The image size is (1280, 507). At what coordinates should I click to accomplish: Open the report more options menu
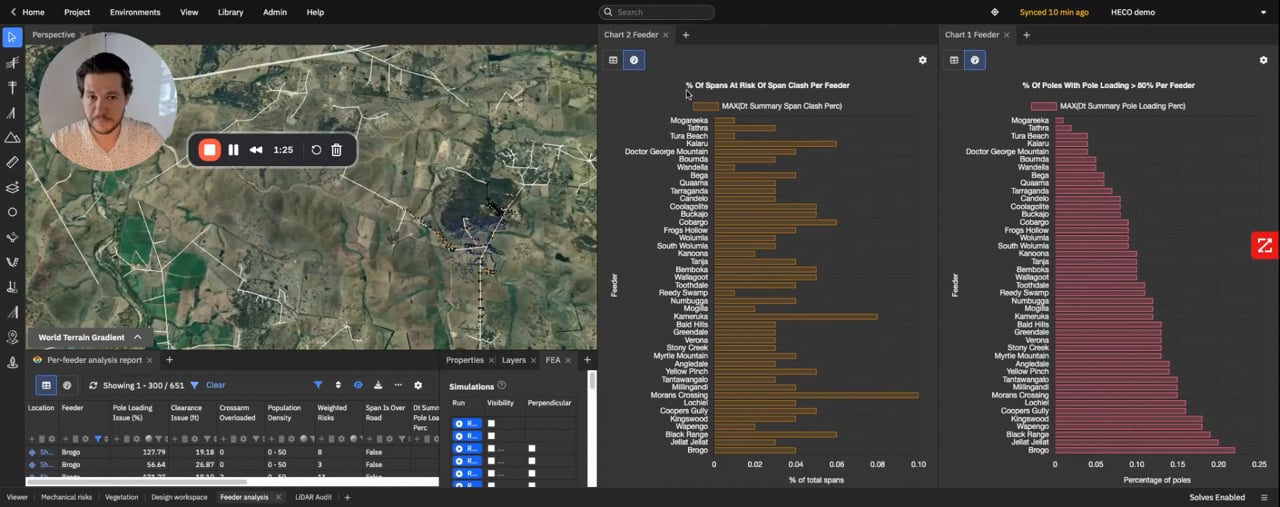click(398, 385)
